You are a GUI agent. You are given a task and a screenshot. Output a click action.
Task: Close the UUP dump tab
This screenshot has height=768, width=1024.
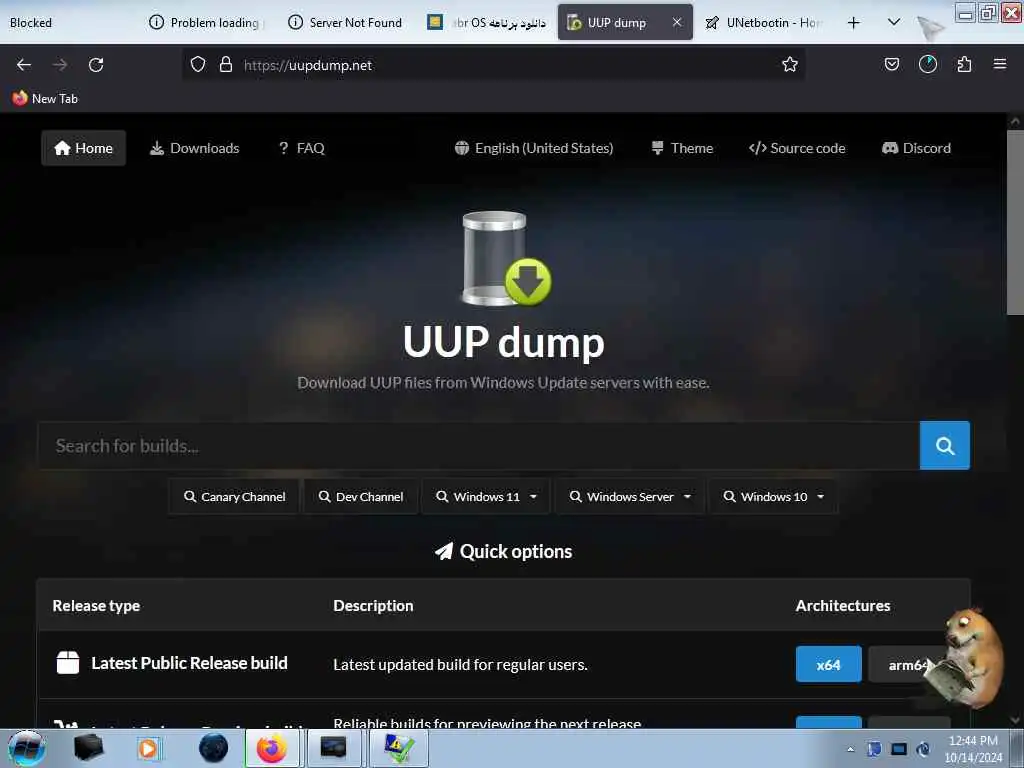tap(677, 22)
